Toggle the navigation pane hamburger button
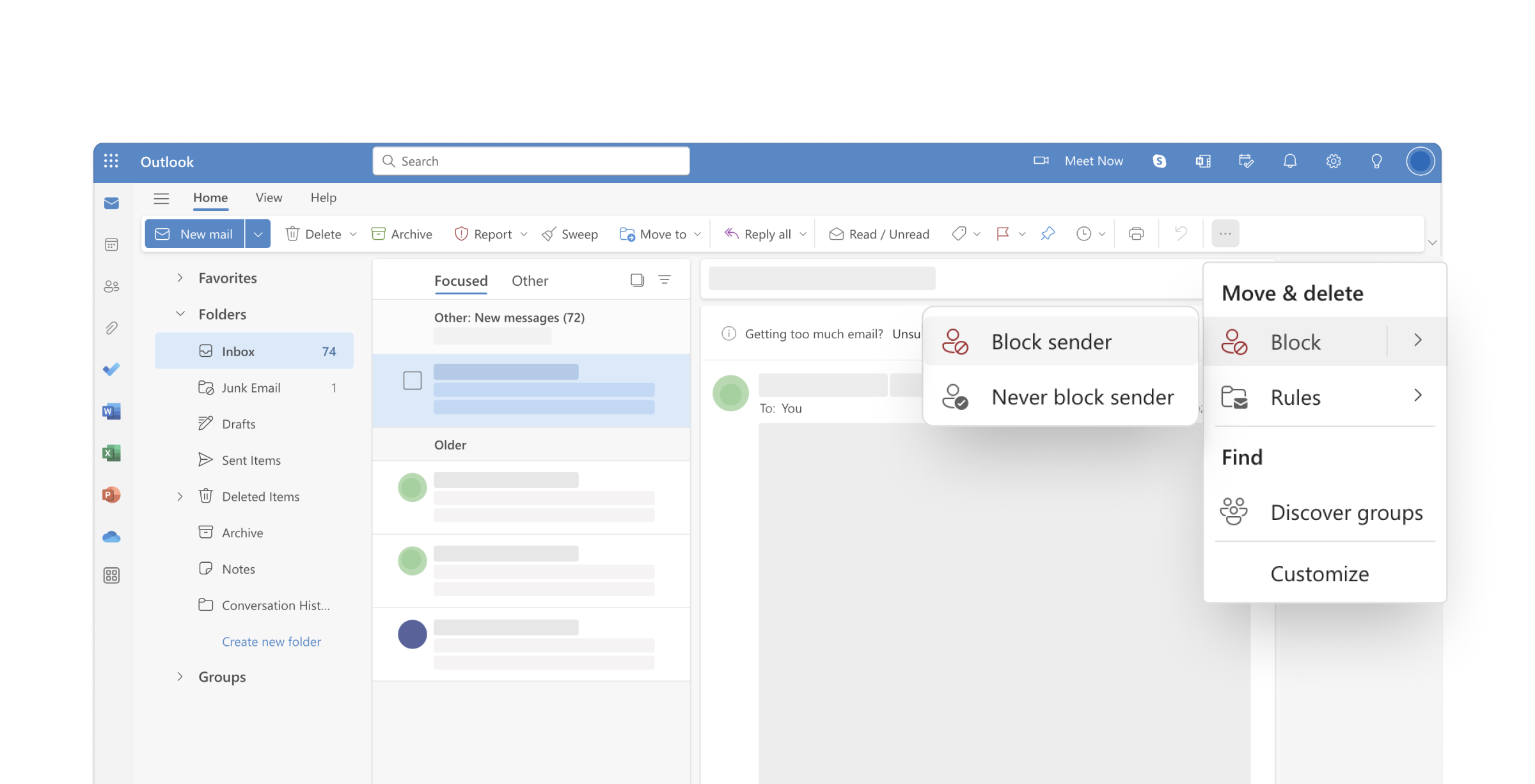Viewport: 1535px width, 784px height. (161, 198)
